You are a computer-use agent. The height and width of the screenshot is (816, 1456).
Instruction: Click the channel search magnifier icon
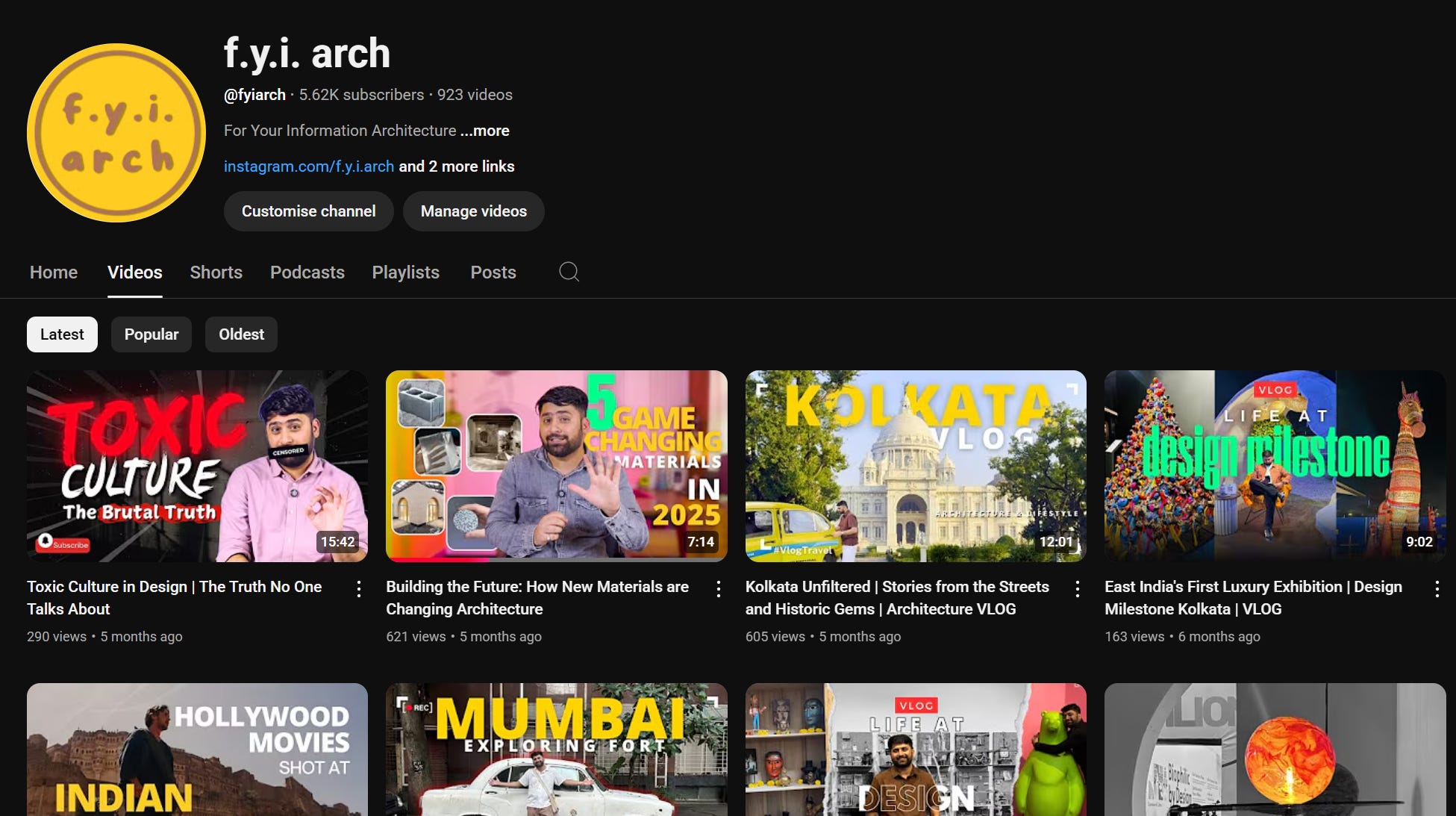point(569,272)
